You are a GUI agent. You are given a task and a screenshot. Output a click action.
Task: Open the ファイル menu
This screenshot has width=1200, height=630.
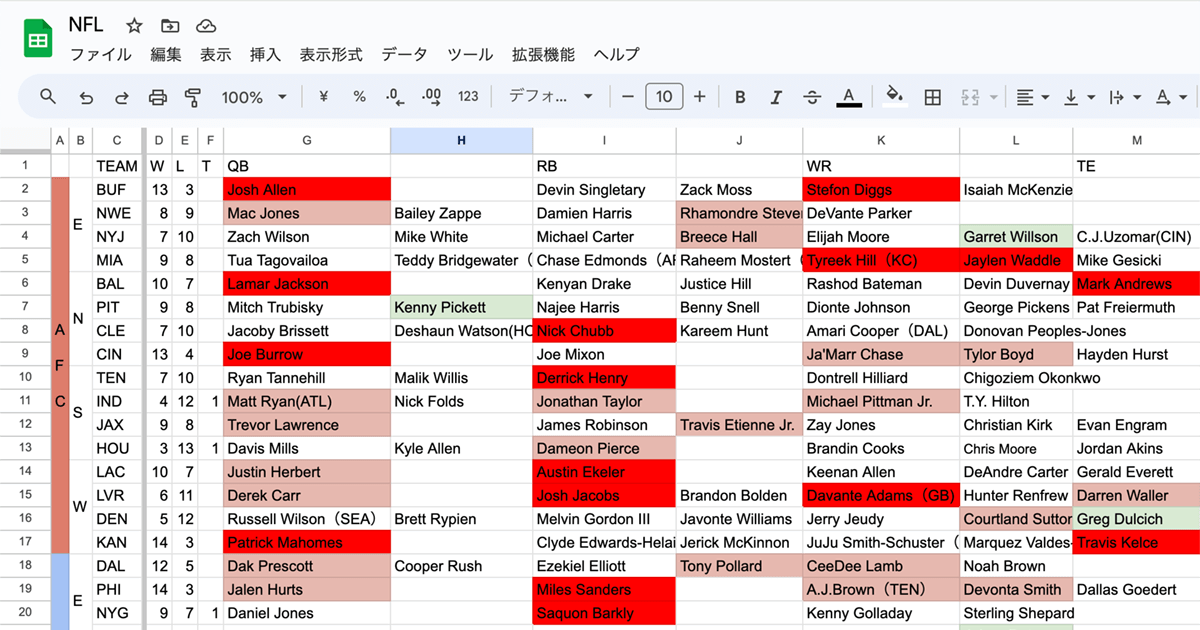point(100,55)
